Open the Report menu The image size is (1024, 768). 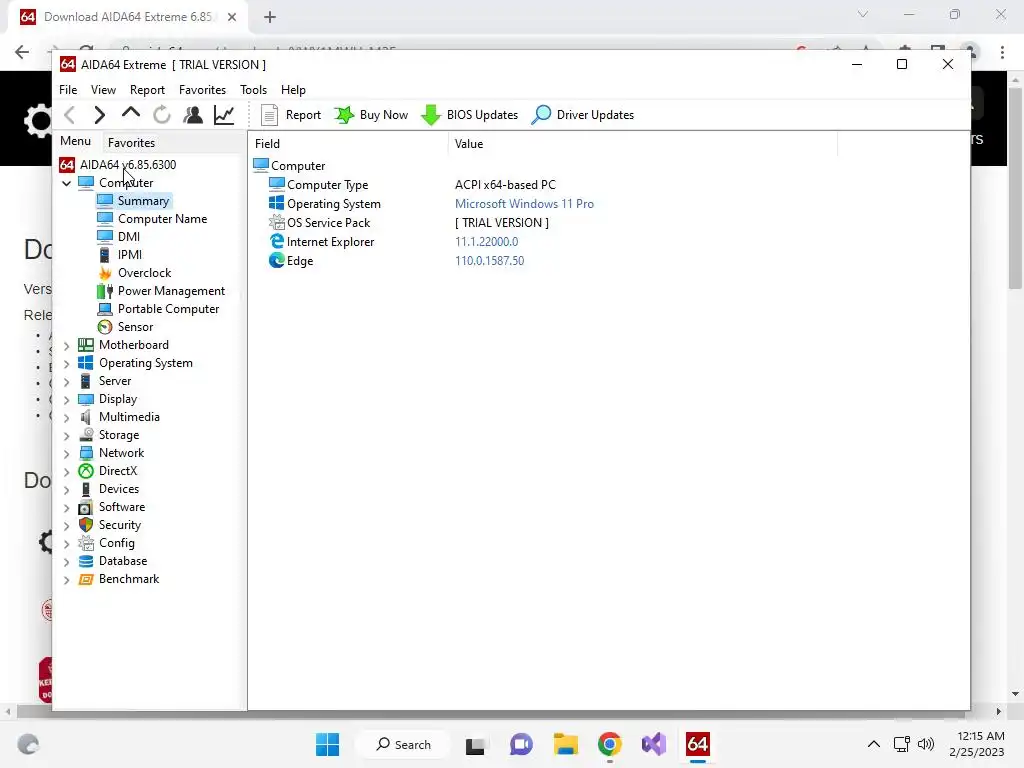[147, 89]
